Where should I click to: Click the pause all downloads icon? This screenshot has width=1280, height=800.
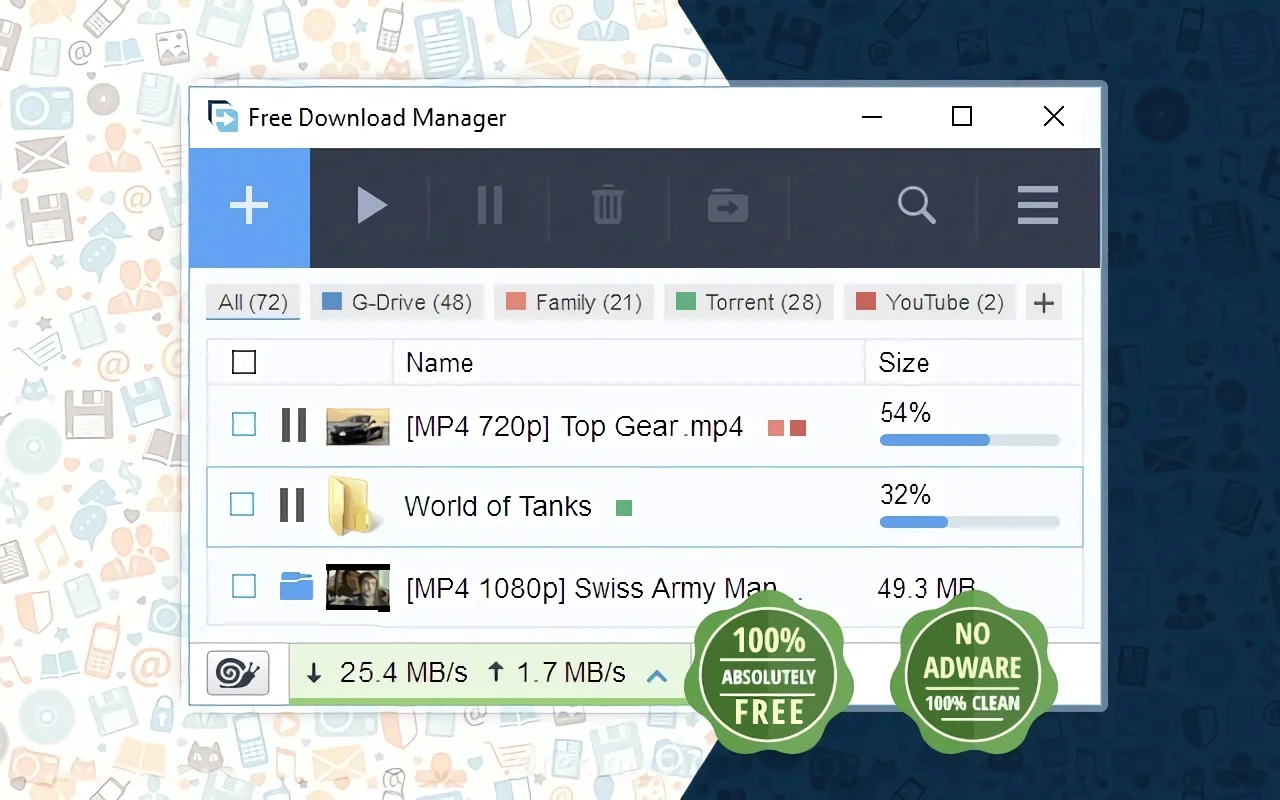pos(489,206)
